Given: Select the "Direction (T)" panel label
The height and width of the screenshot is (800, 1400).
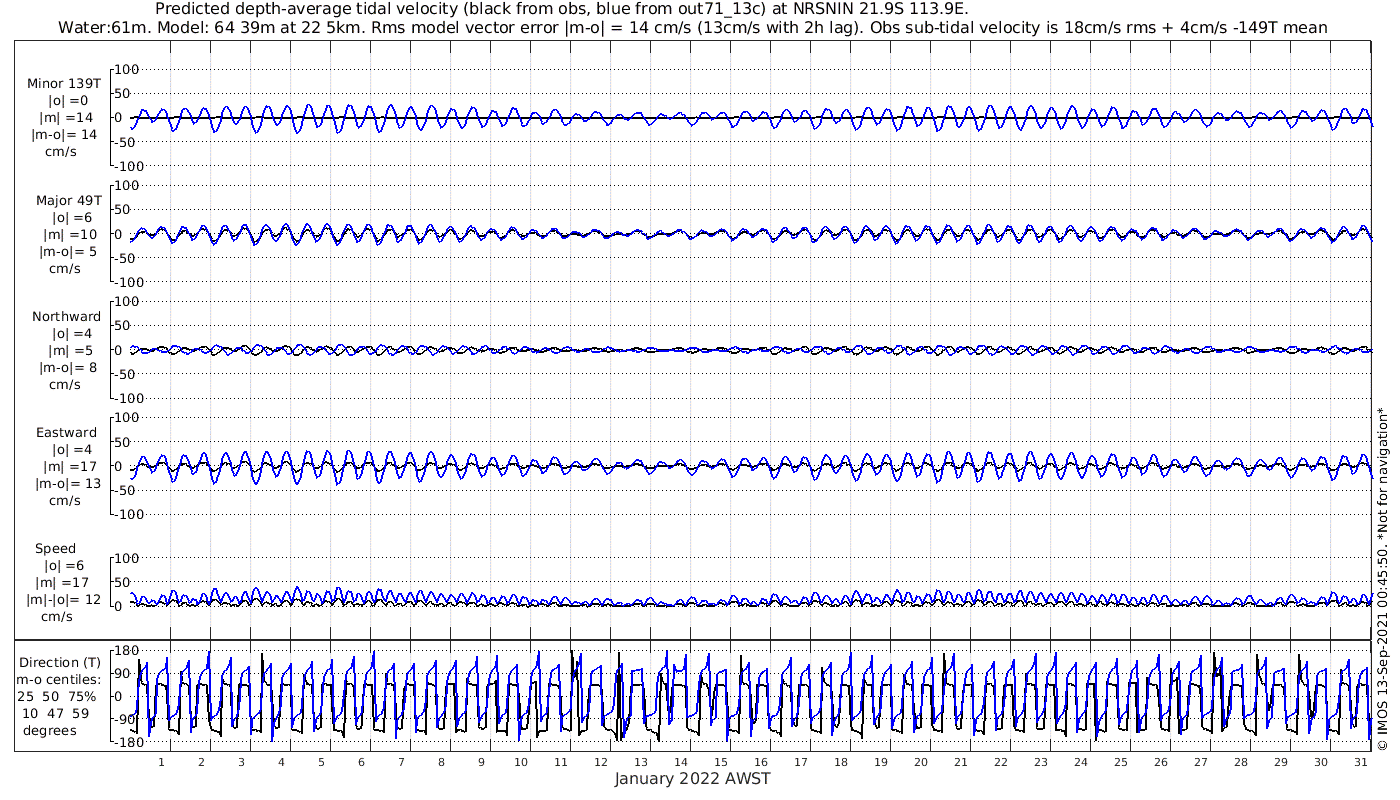Looking at the screenshot, I should [60, 663].
